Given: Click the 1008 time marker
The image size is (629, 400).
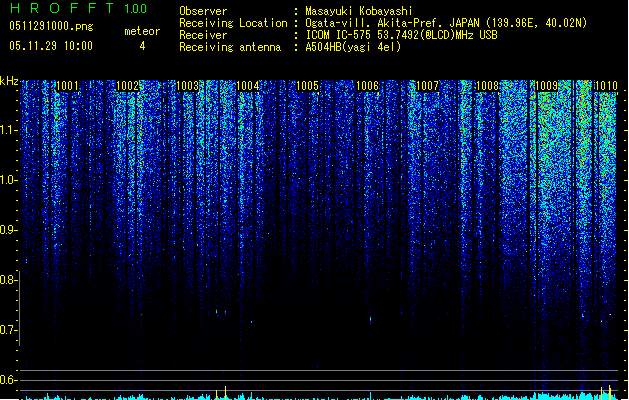Looking at the screenshot, I should tap(487, 85).
